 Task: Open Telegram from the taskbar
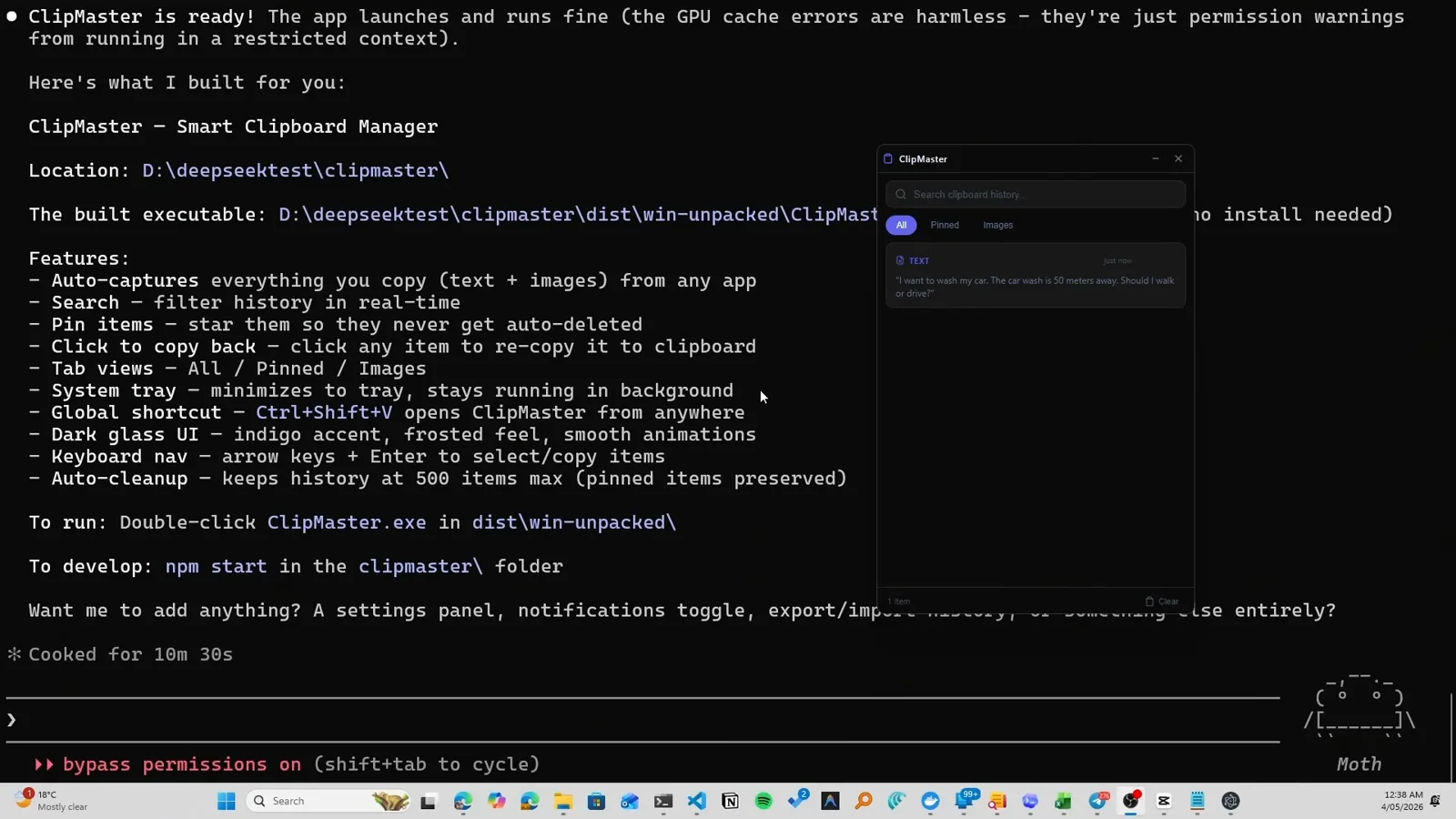tap(1097, 801)
